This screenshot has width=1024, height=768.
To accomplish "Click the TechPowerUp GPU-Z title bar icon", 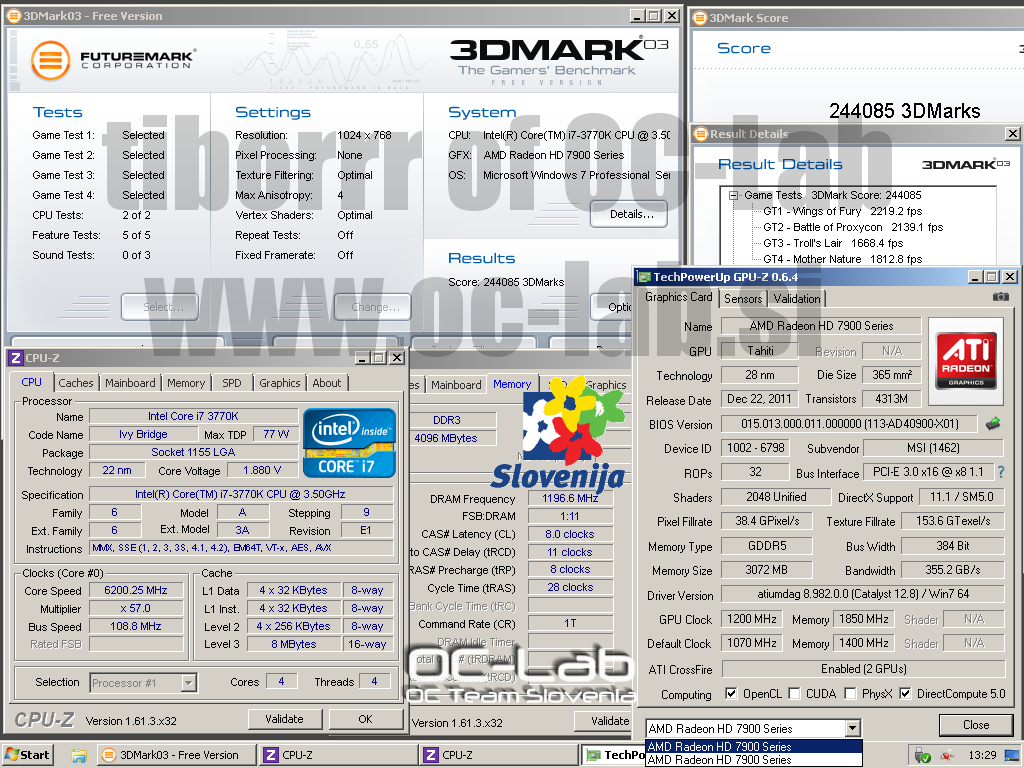I will pos(644,277).
